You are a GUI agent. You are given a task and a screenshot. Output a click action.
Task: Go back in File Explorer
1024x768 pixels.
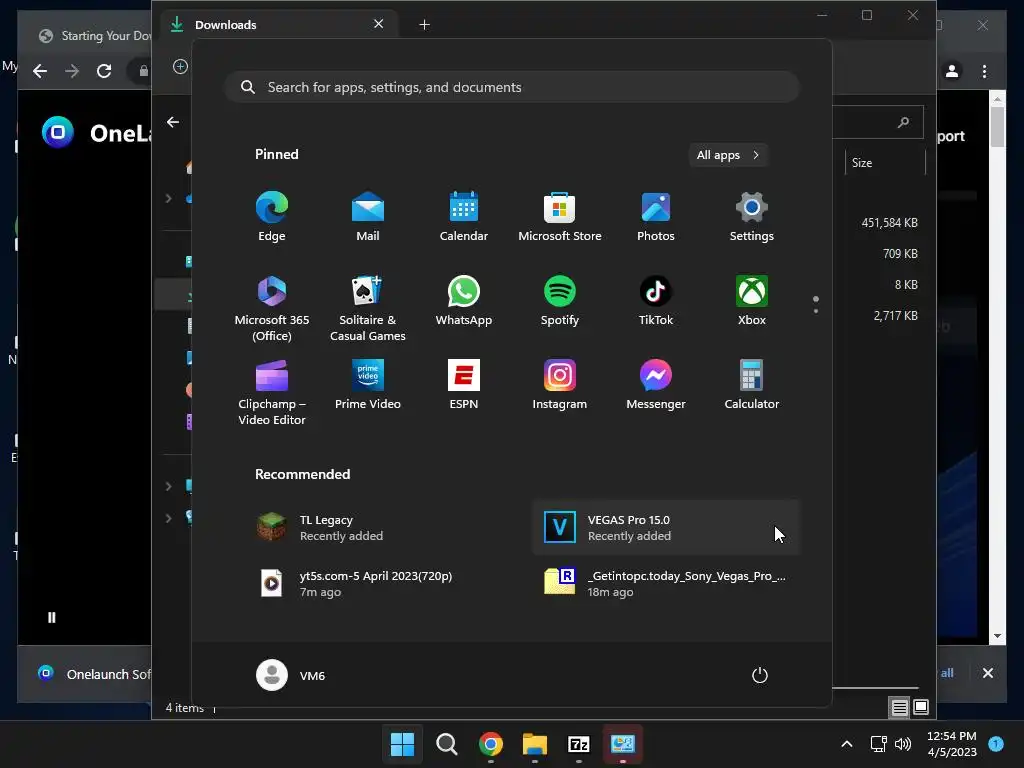[172, 122]
